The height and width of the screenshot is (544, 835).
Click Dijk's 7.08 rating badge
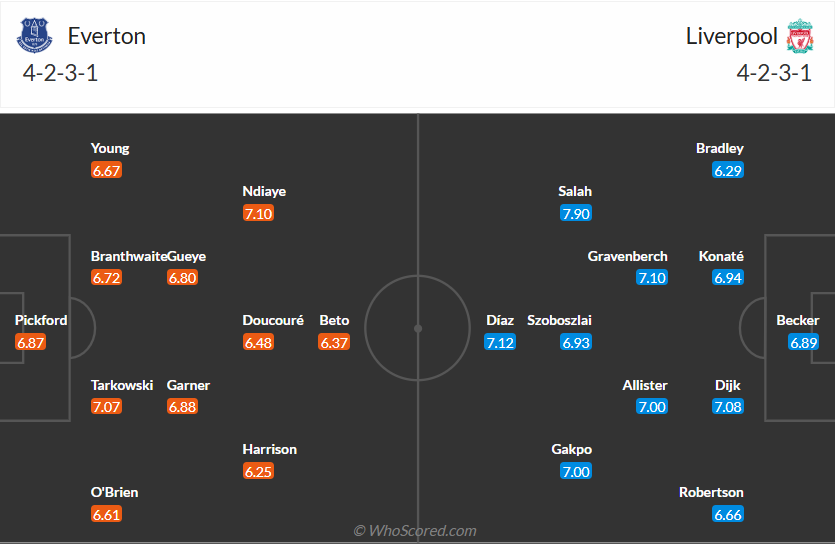(728, 407)
